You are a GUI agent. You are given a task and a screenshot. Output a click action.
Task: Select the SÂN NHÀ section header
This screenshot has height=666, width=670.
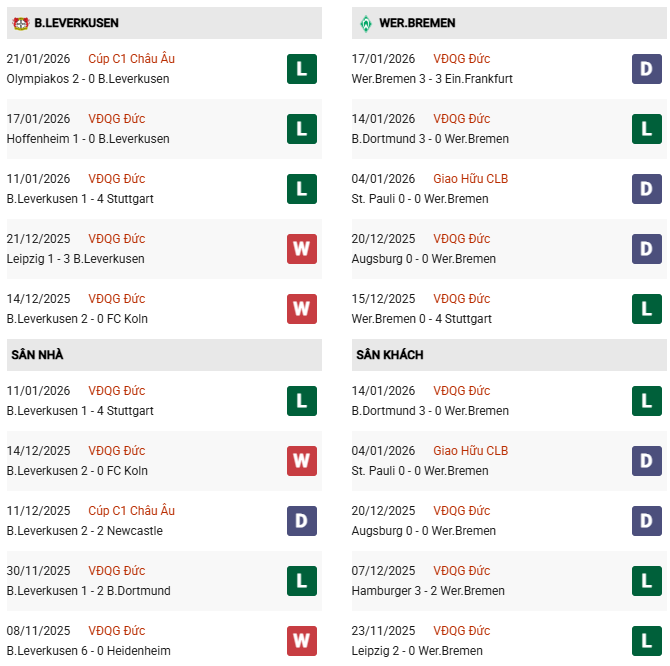pyautogui.click(x=37, y=354)
